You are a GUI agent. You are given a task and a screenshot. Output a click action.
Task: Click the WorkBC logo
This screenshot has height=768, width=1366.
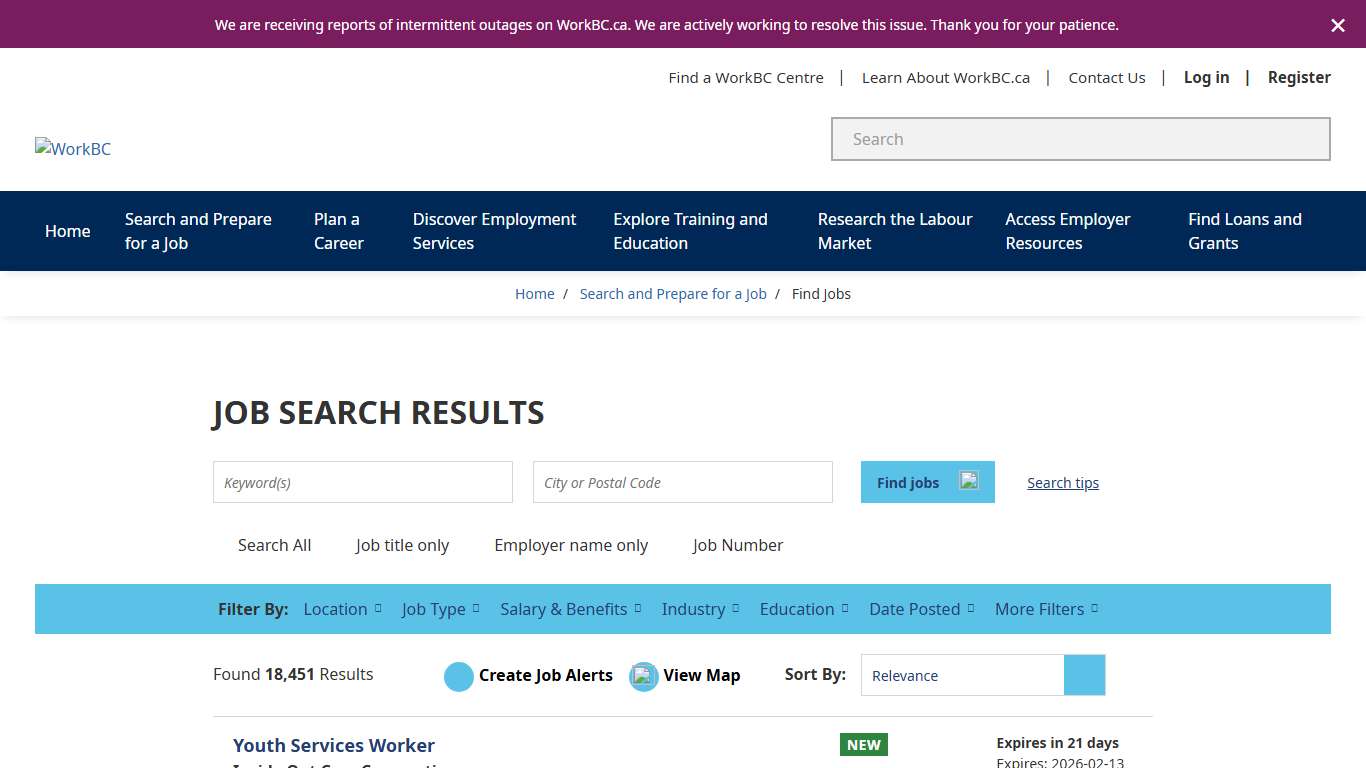click(72, 148)
